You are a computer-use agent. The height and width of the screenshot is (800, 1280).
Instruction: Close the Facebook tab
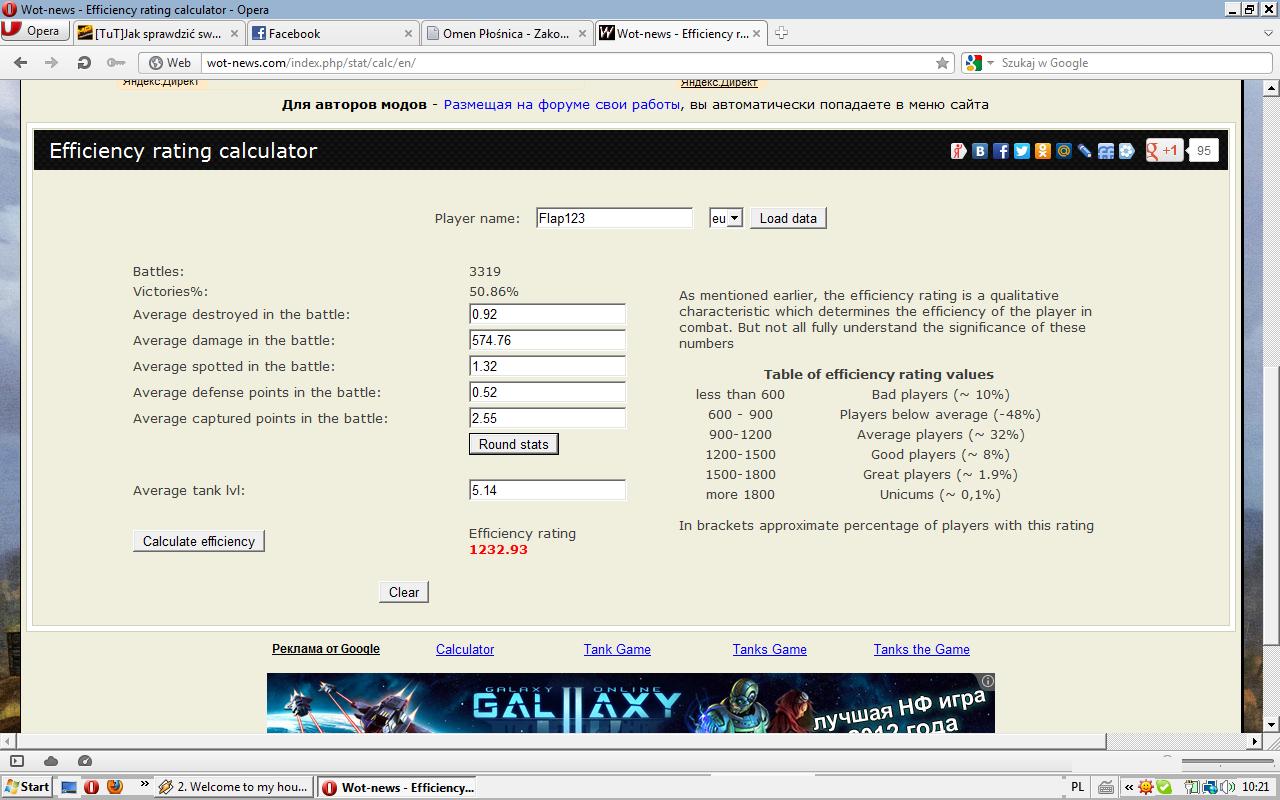pos(410,33)
